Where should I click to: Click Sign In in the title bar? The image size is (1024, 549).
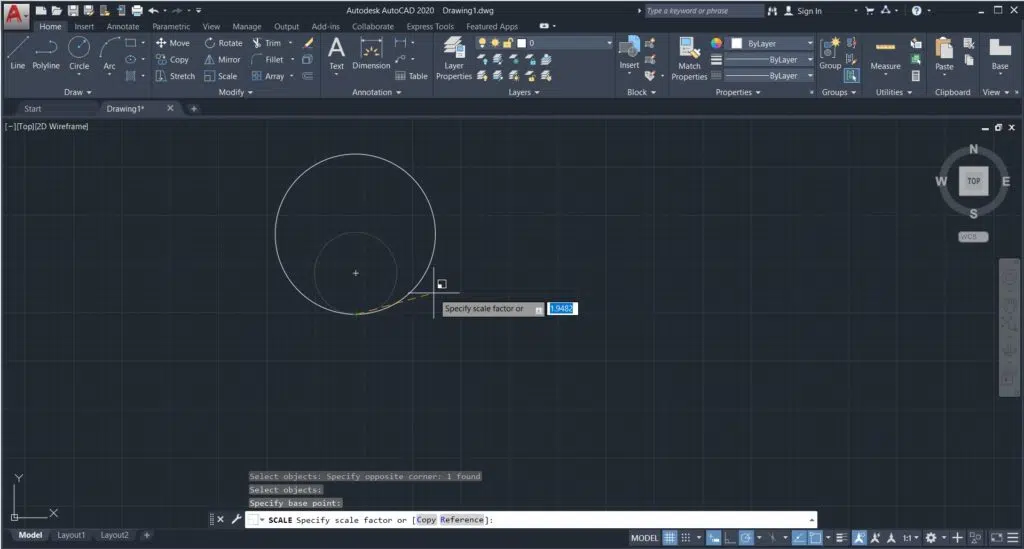click(809, 11)
